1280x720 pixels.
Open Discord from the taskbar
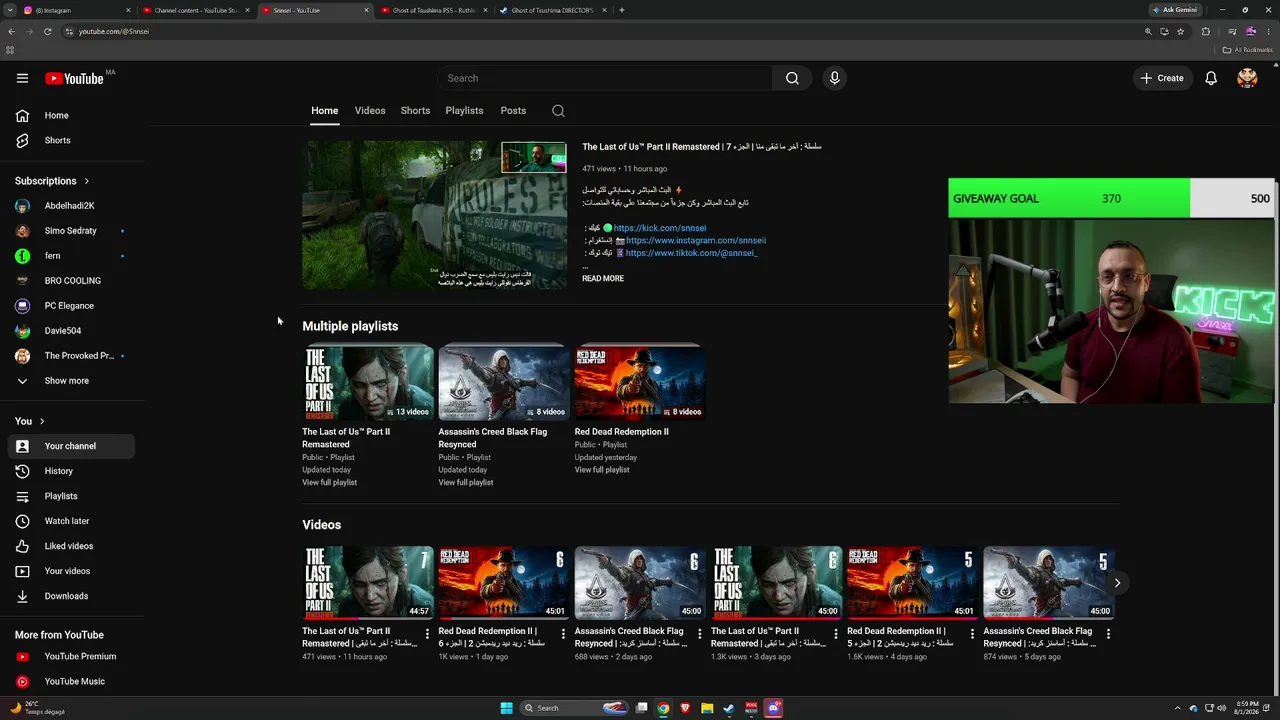(x=773, y=708)
